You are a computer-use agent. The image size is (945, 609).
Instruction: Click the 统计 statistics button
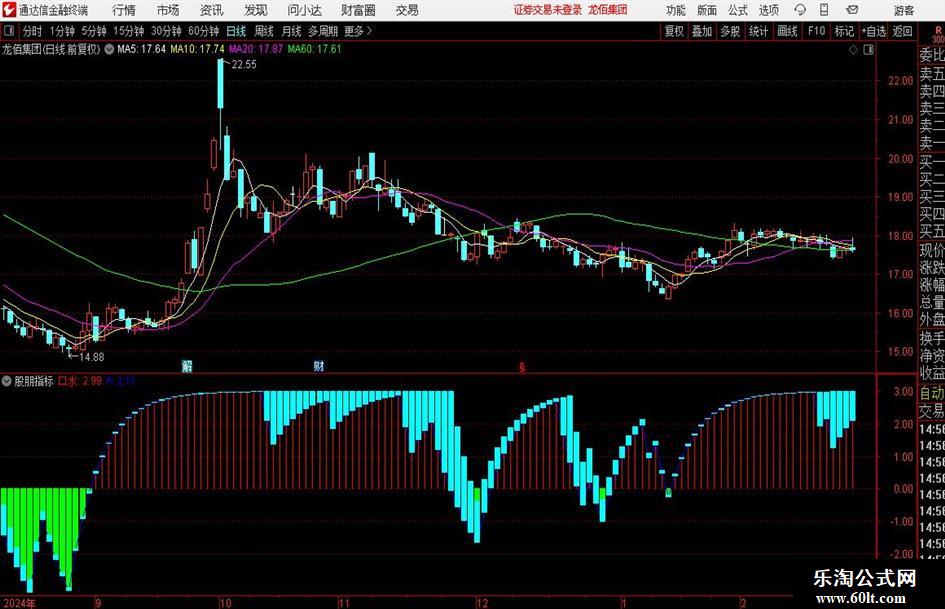[758, 31]
